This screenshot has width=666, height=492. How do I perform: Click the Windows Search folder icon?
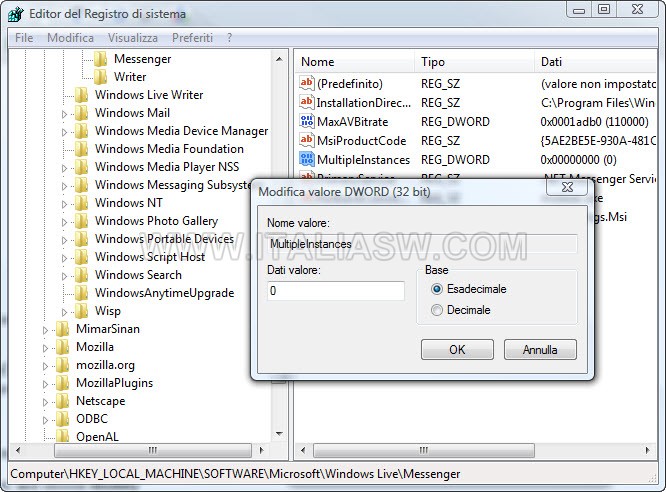(81, 275)
